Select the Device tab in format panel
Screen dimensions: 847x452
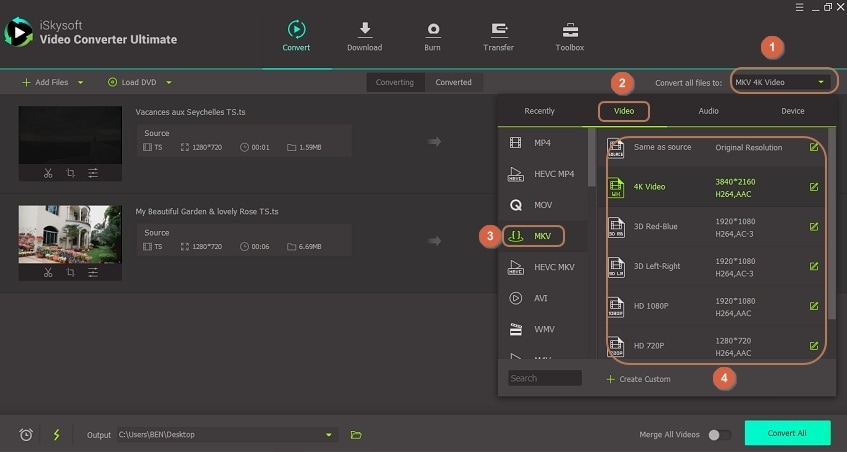point(793,111)
